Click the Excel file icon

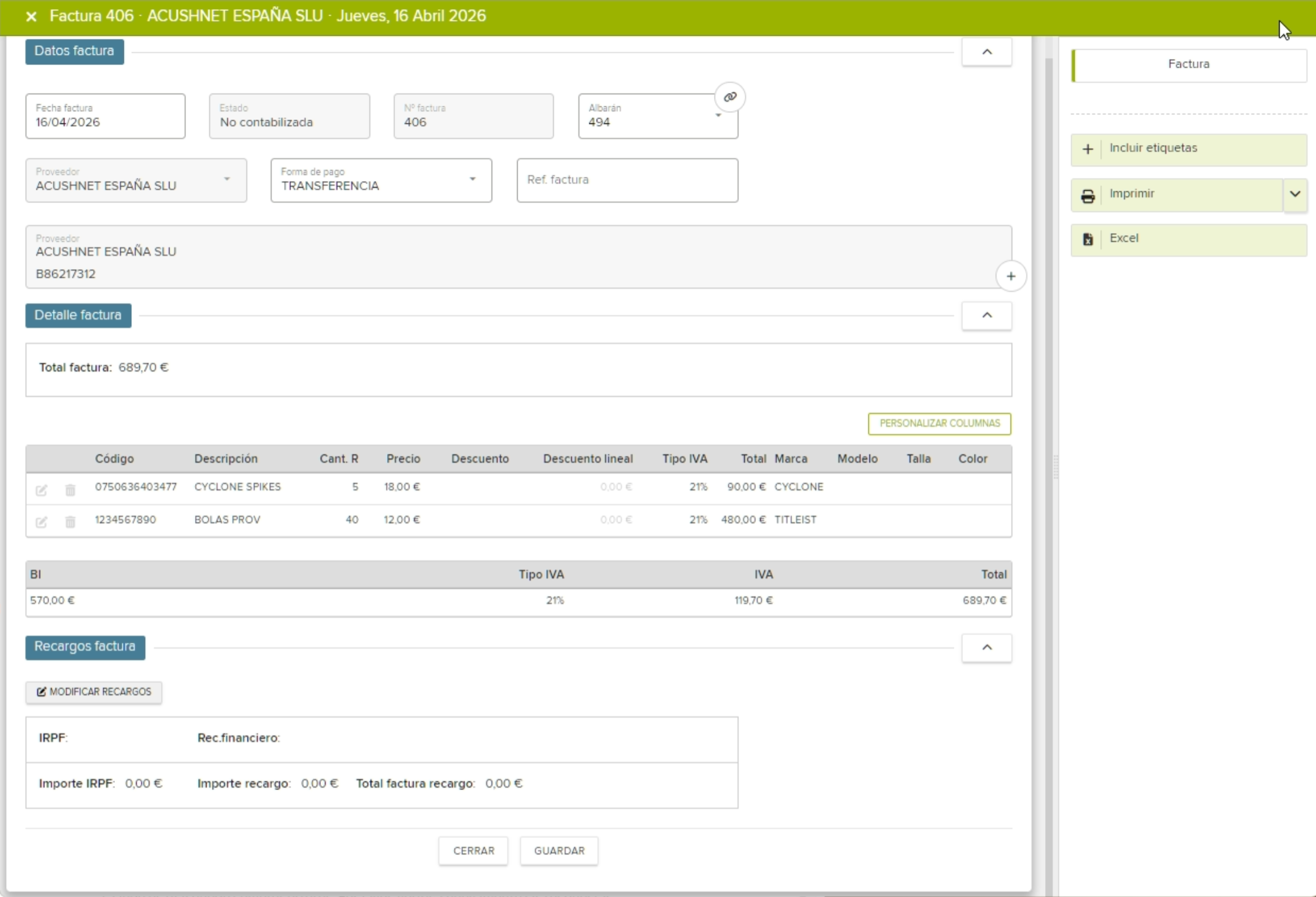(x=1088, y=239)
